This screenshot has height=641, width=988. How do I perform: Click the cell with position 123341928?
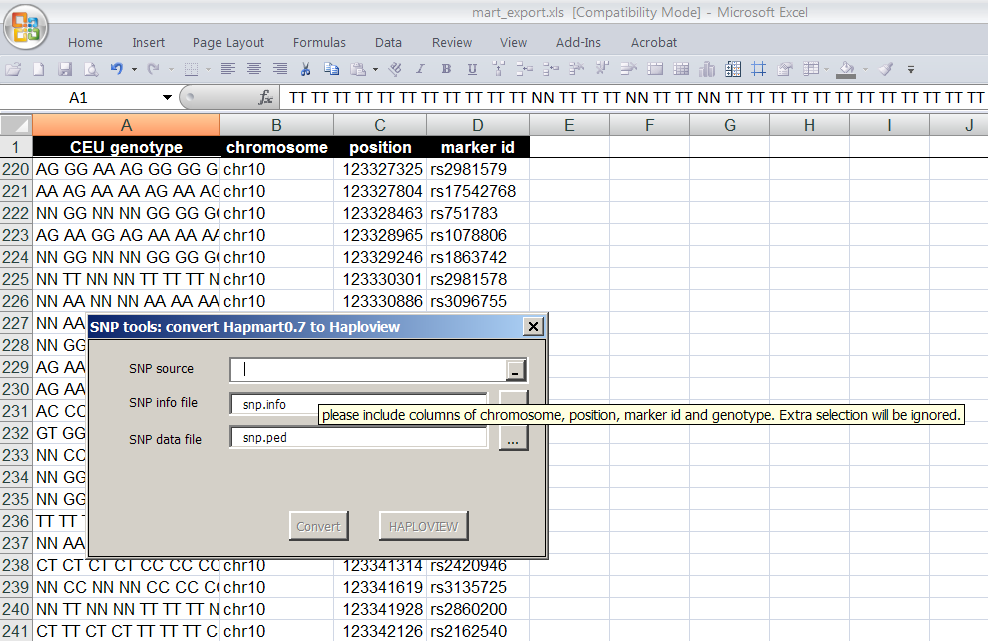click(x=380, y=609)
